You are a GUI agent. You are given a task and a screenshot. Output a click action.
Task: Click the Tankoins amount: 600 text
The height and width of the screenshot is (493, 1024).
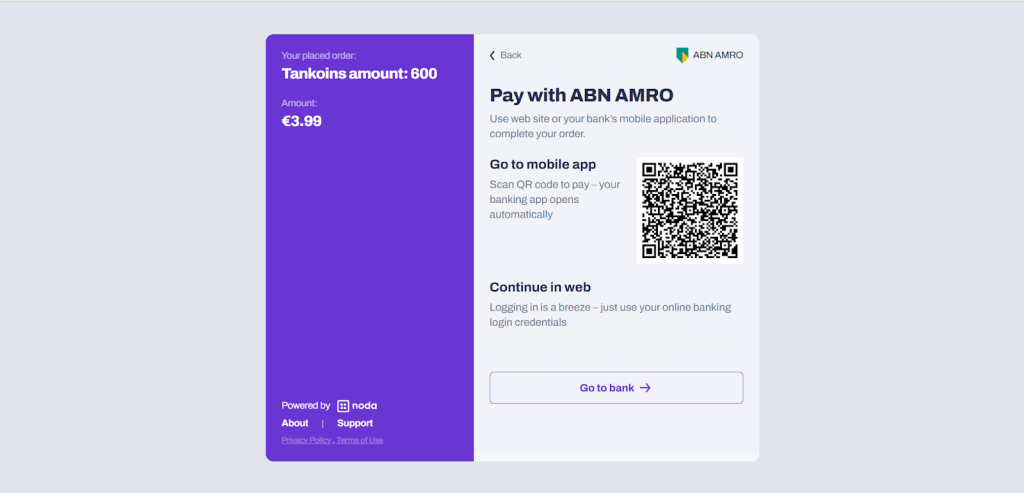(359, 74)
